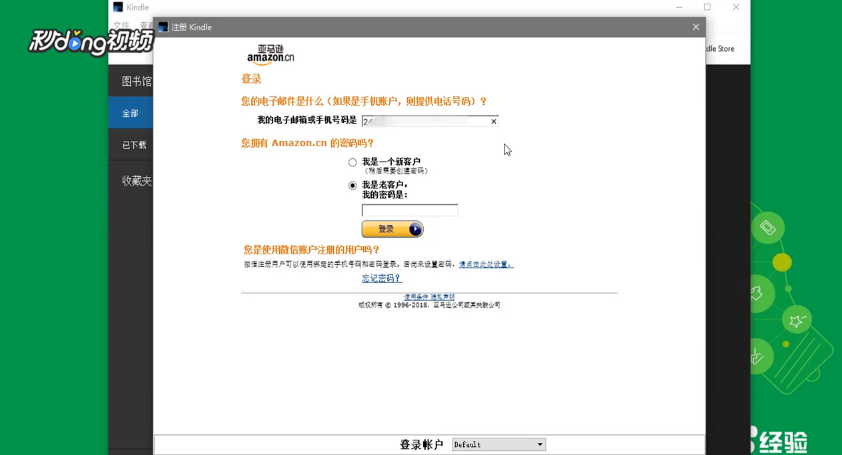
Task: Click the dialog title bar Kindle icon
Action: tap(163, 27)
